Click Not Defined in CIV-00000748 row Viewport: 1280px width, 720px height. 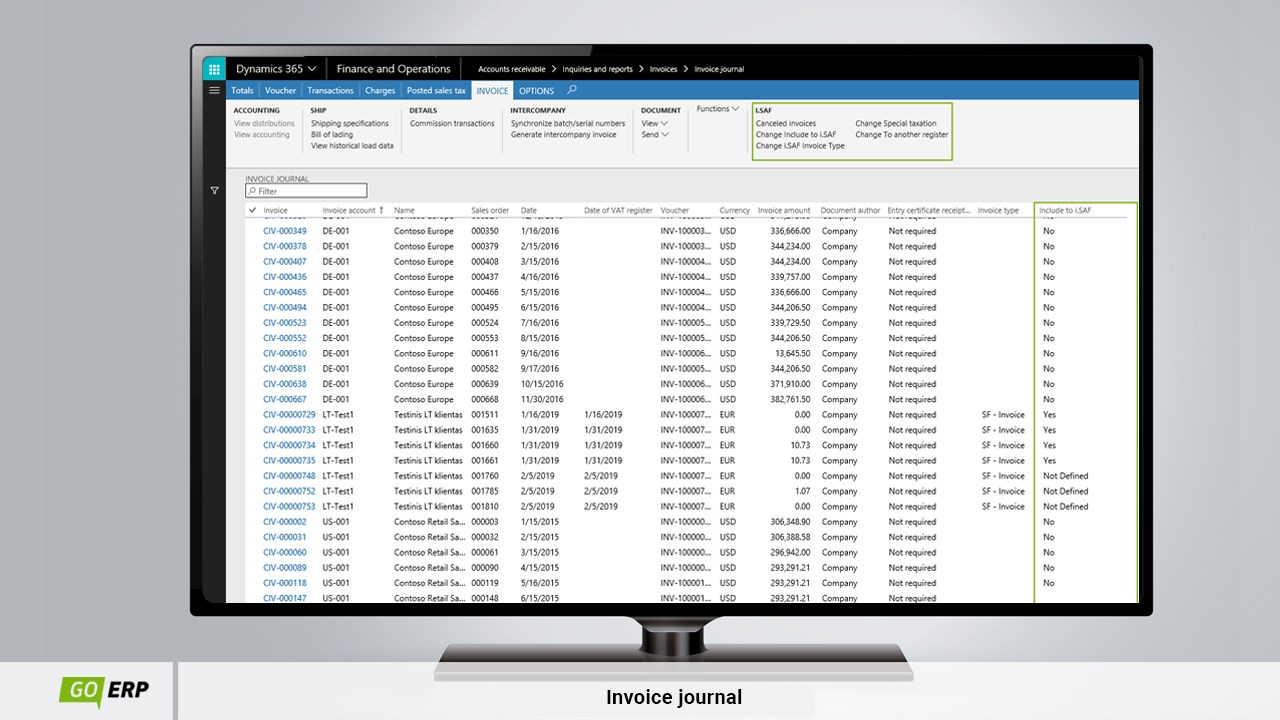tap(1065, 476)
